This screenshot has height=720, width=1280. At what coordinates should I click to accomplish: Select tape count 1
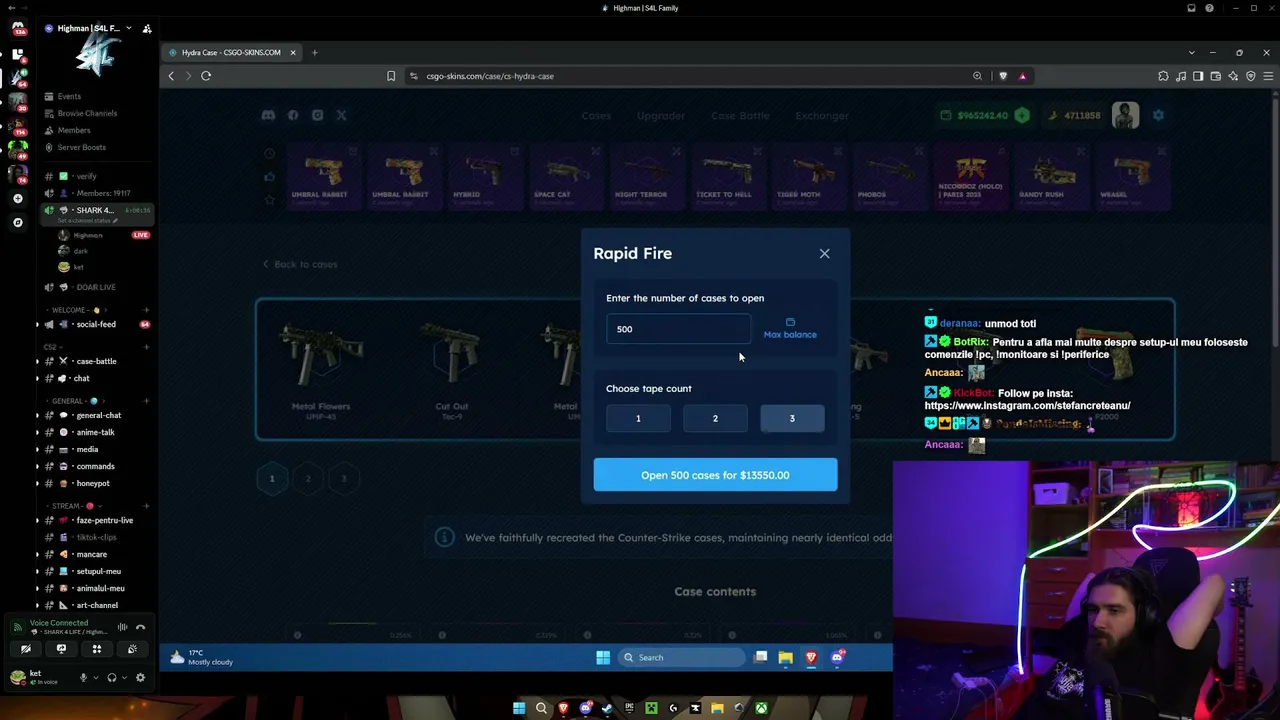pyautogui.click(x=638, y=418)
